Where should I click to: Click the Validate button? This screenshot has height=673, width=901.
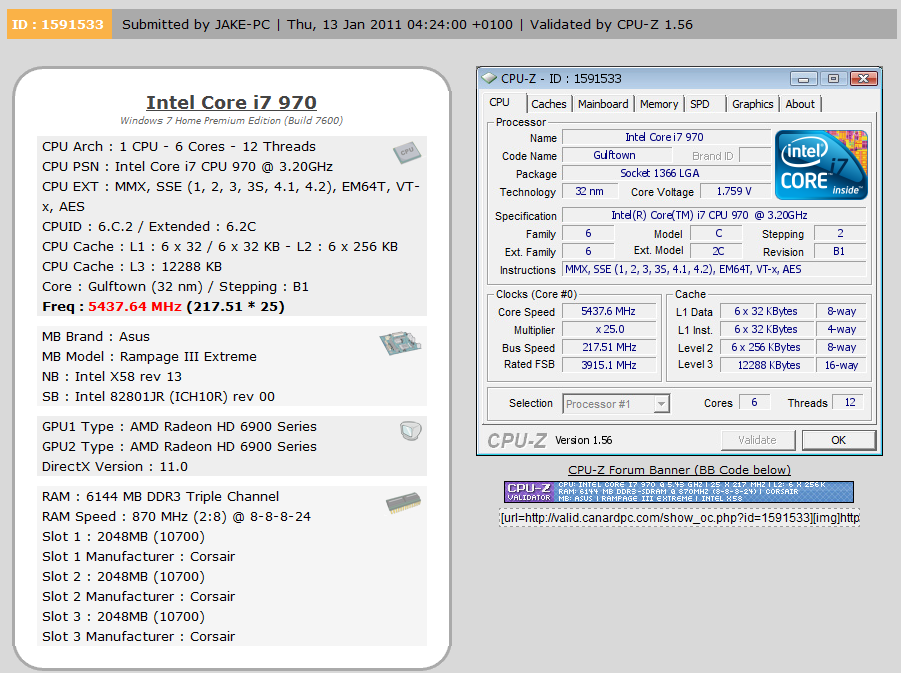757,440
